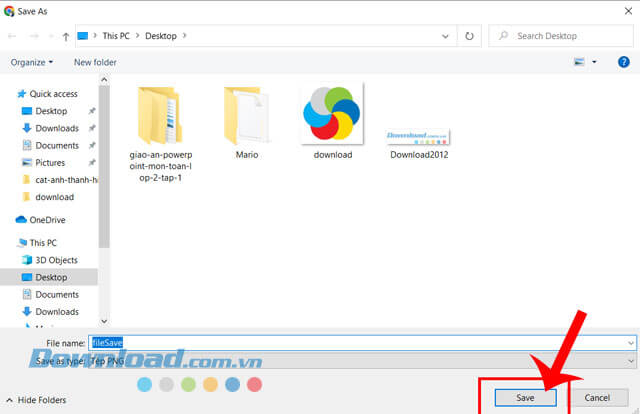Viewport: 640px width, 414px height.
Task: Select the download folder in sidebar
Action: coord(54,197)
